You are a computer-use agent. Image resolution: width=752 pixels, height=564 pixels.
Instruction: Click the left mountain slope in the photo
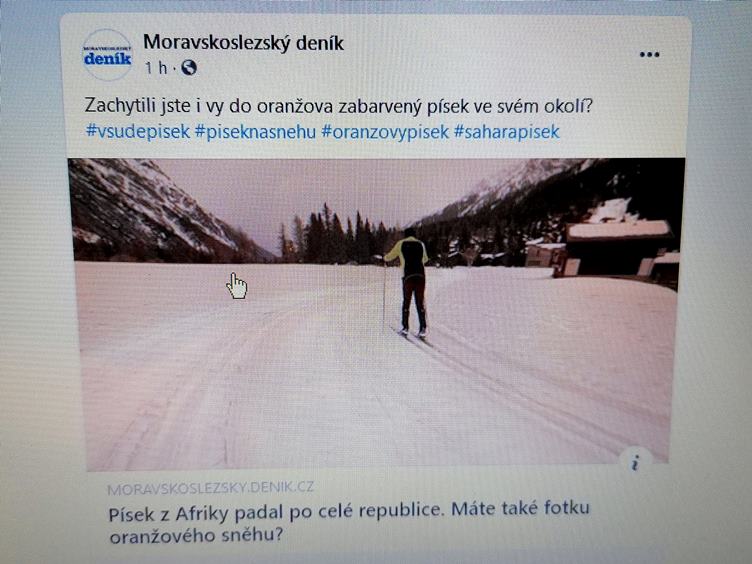(x=153, y=211)
